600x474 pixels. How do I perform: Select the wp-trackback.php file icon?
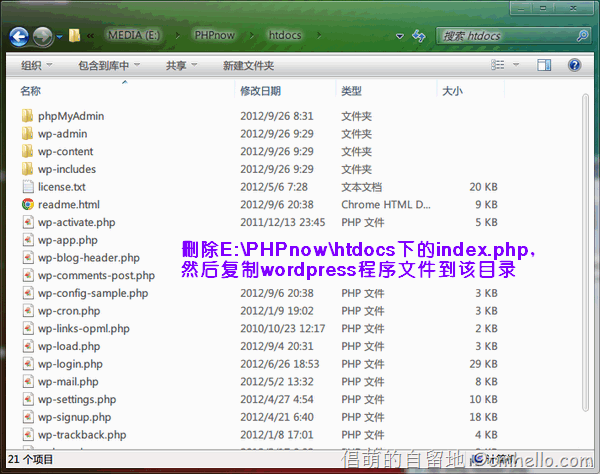pos(28,435)
